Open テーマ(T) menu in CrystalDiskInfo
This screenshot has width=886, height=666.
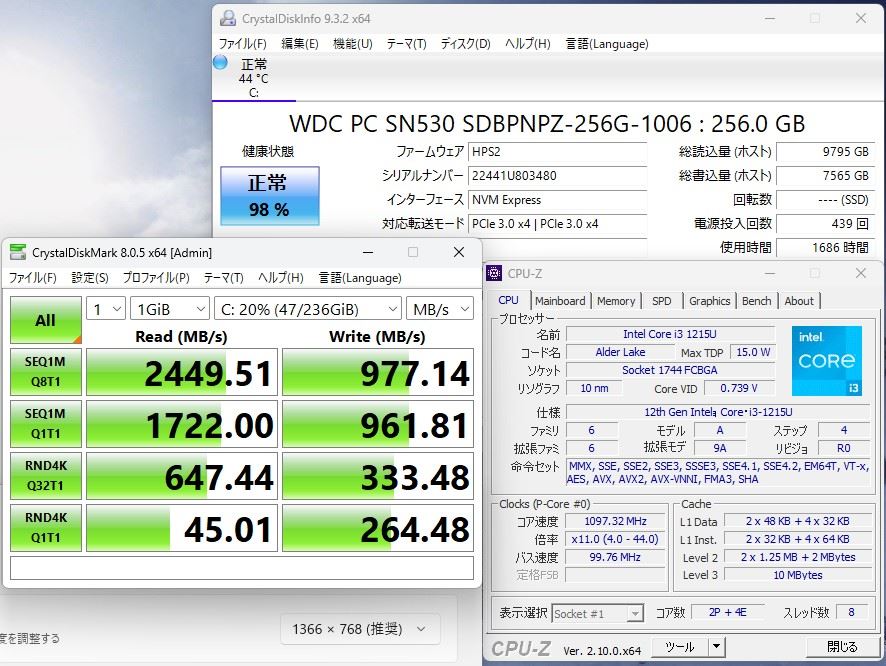(x=406, y=43)
